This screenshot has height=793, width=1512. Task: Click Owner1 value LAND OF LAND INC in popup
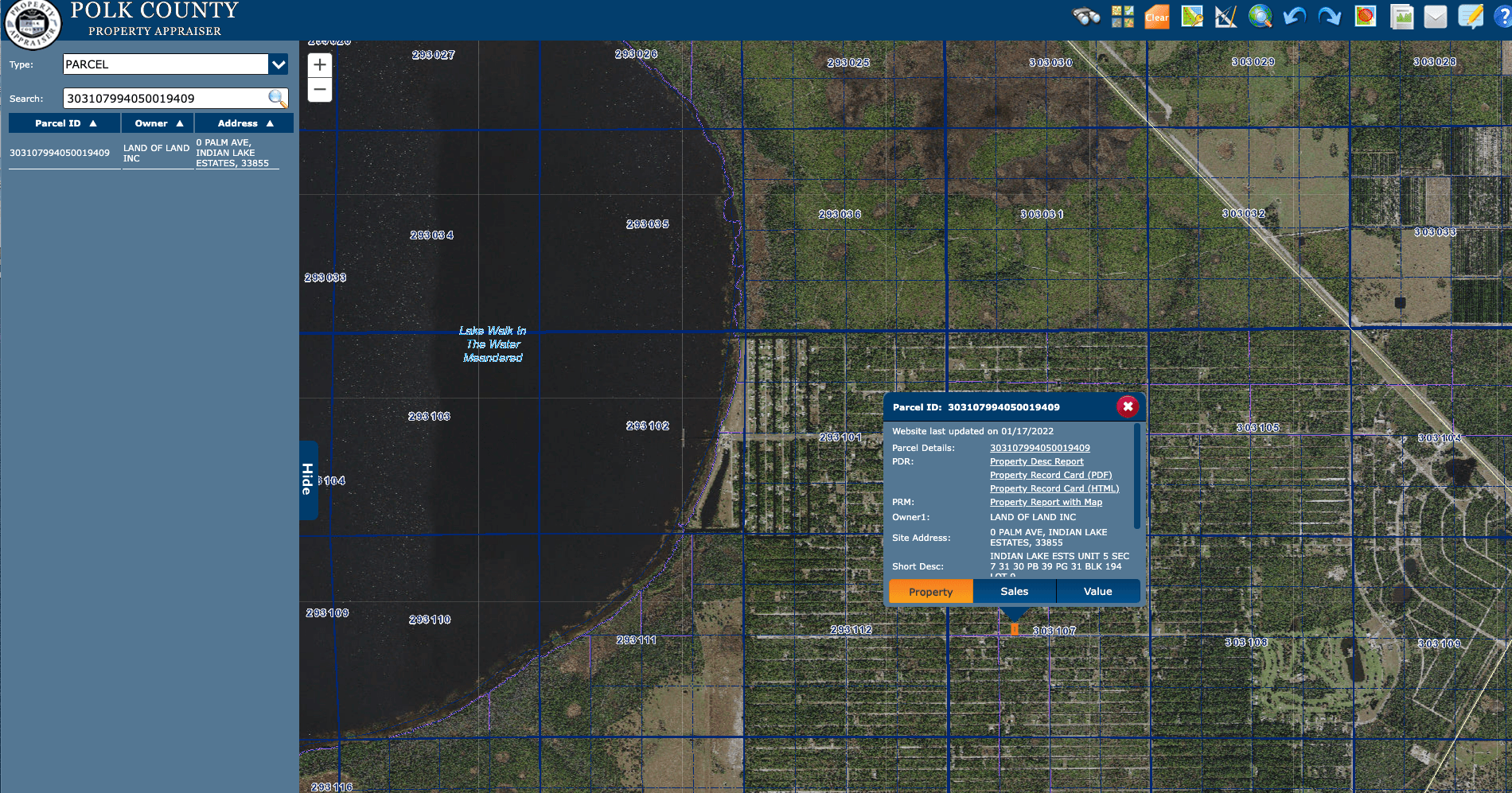pos(1033,517)
